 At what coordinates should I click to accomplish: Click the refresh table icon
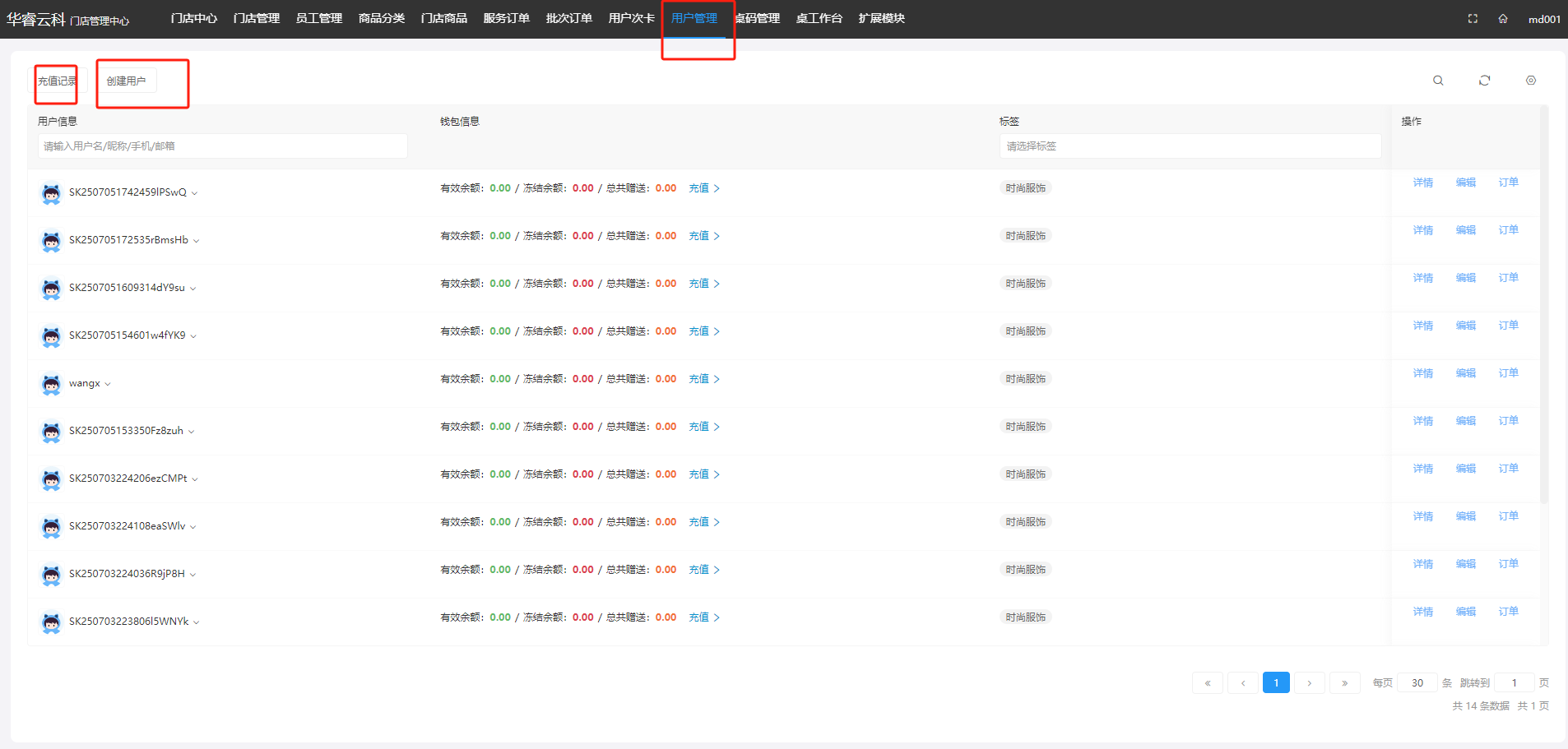click(1484, 81)
